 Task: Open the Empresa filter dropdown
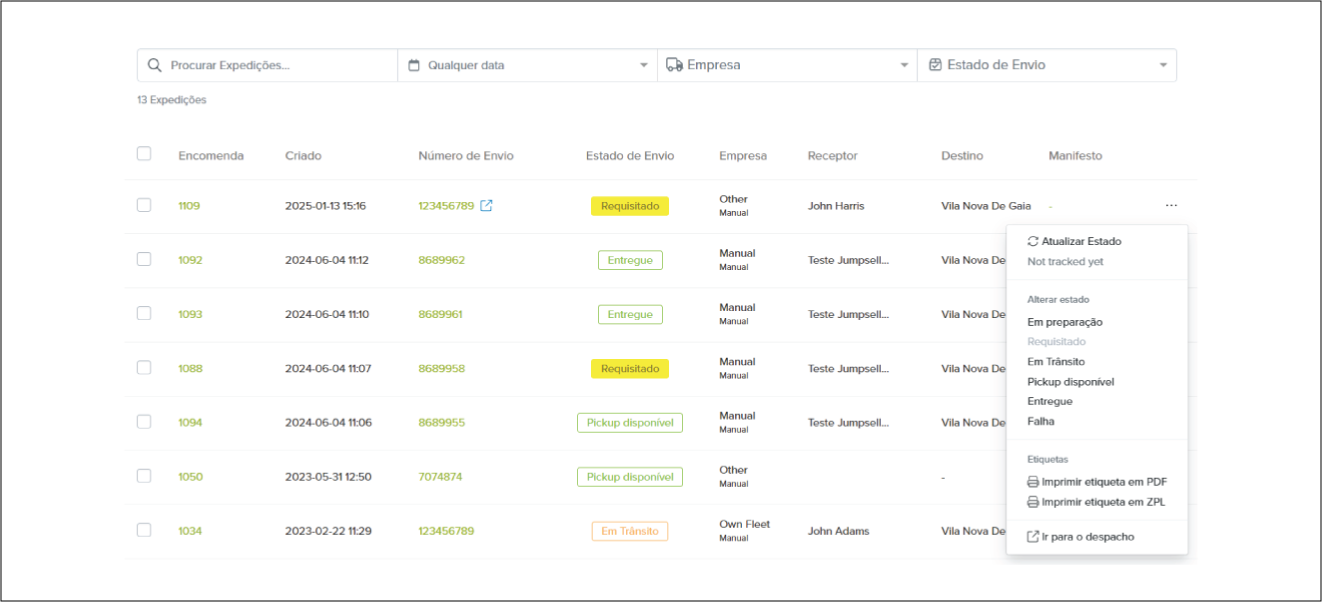(903, 66)
